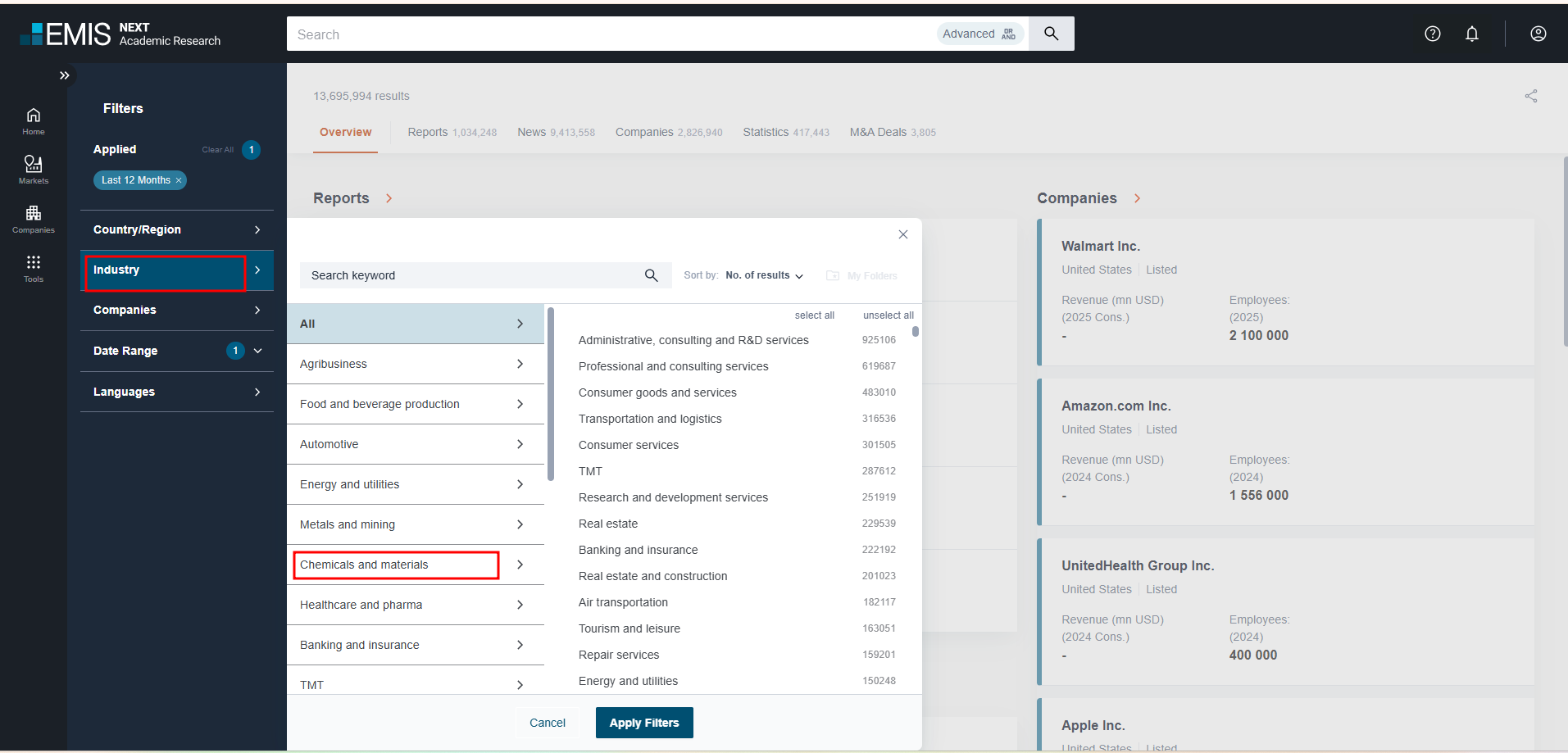Open the Tools grid icon
The image size is (1568, 753).
[x=34, y=268]
